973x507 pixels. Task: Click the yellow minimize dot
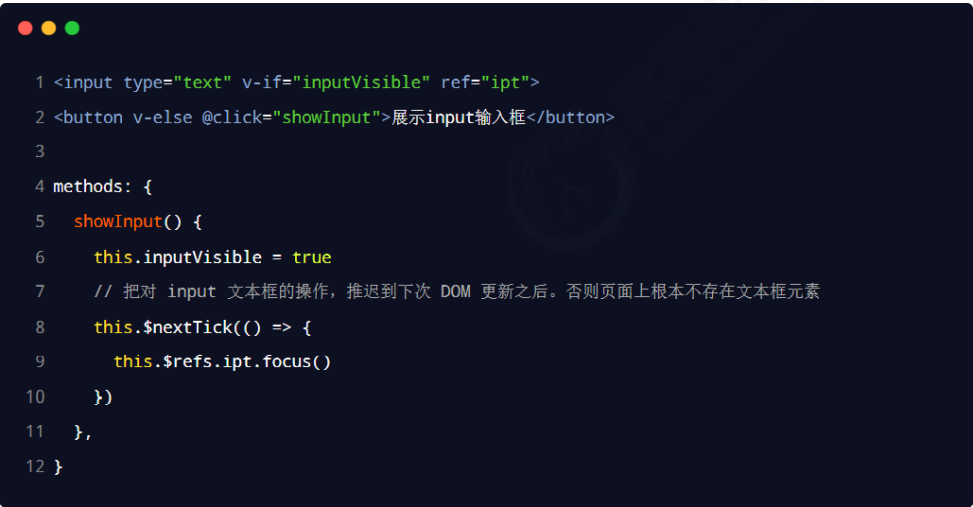pyautogui.click(x=49, y=28)
